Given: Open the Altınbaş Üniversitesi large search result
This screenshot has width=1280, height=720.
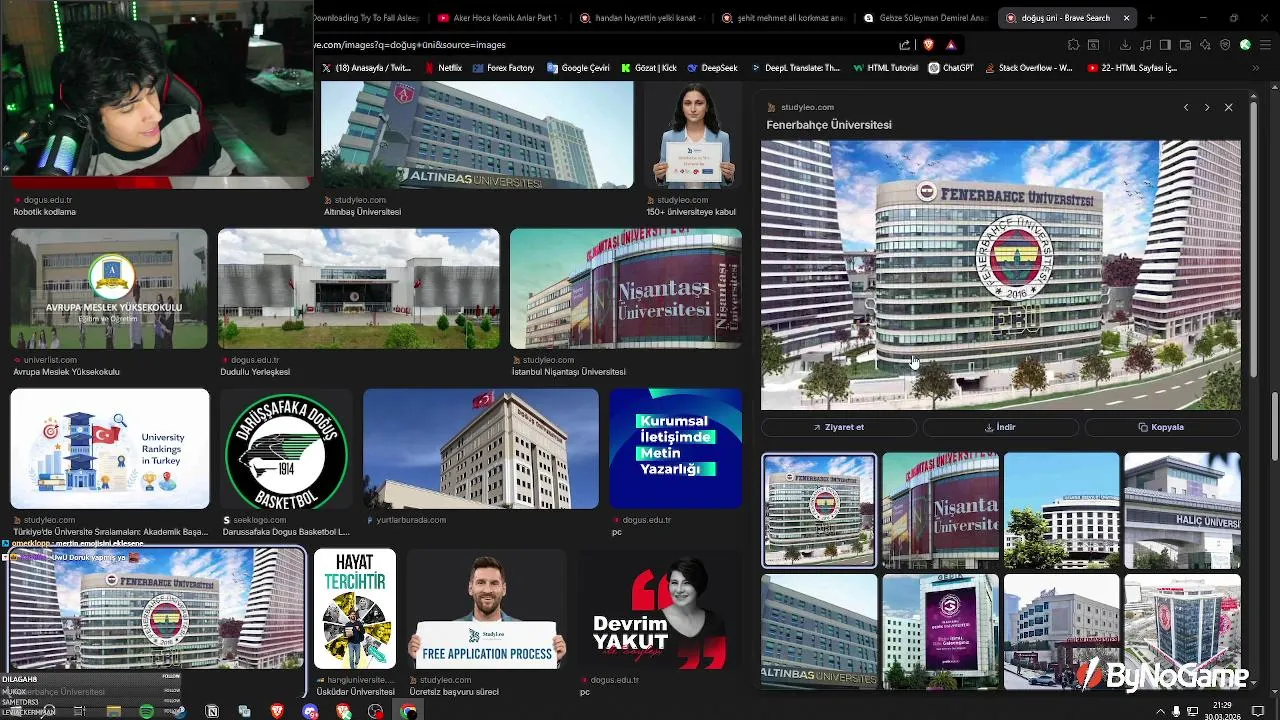Looking at the screenshot, I should (477, 135).
